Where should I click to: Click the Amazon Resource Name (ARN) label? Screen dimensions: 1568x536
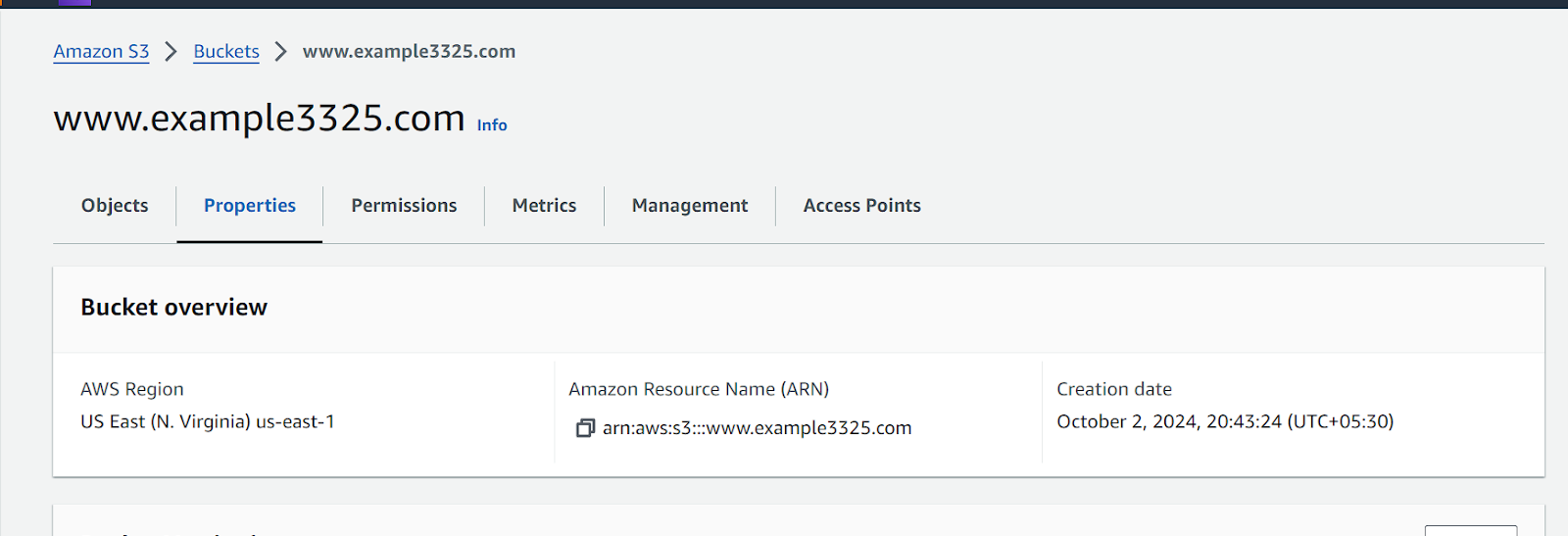pos(699,389)
